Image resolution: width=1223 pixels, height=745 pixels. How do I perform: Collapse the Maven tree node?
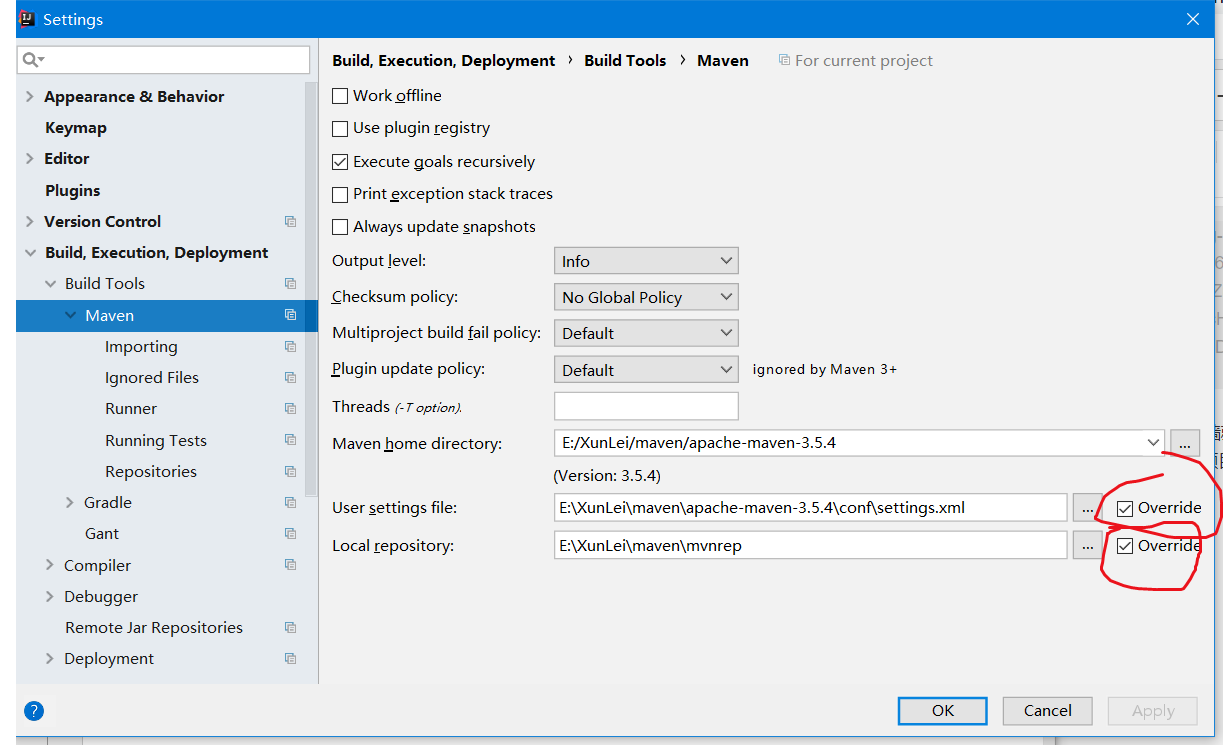point(70,315)
